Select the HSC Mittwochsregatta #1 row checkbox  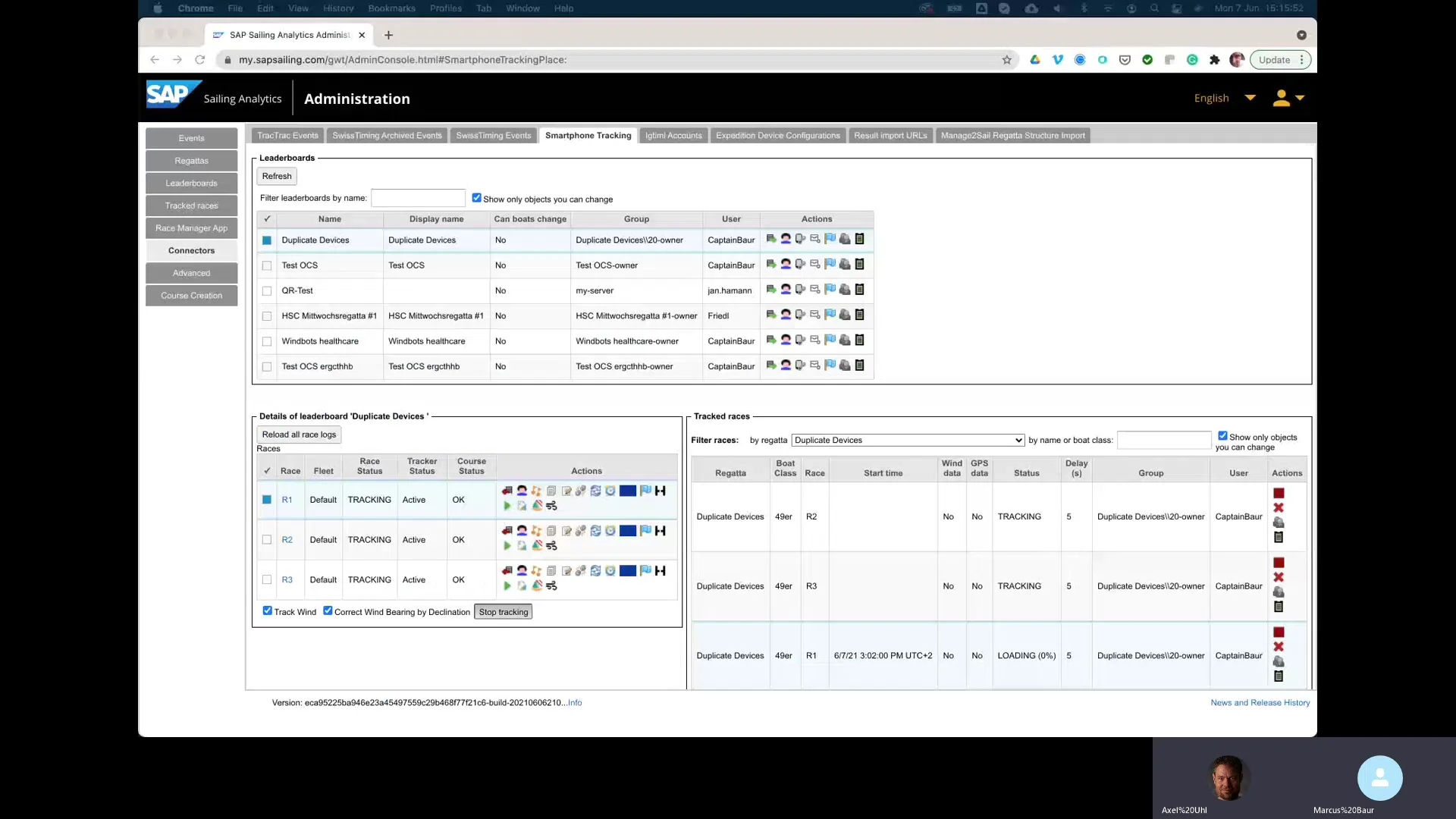[267, 316]
